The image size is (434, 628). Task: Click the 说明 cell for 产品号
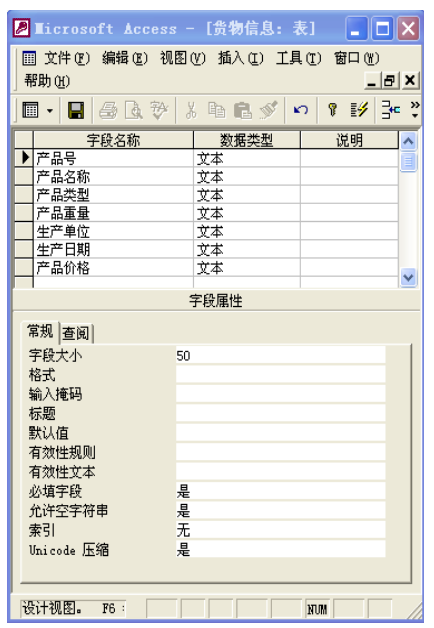(x=349, y=158)
